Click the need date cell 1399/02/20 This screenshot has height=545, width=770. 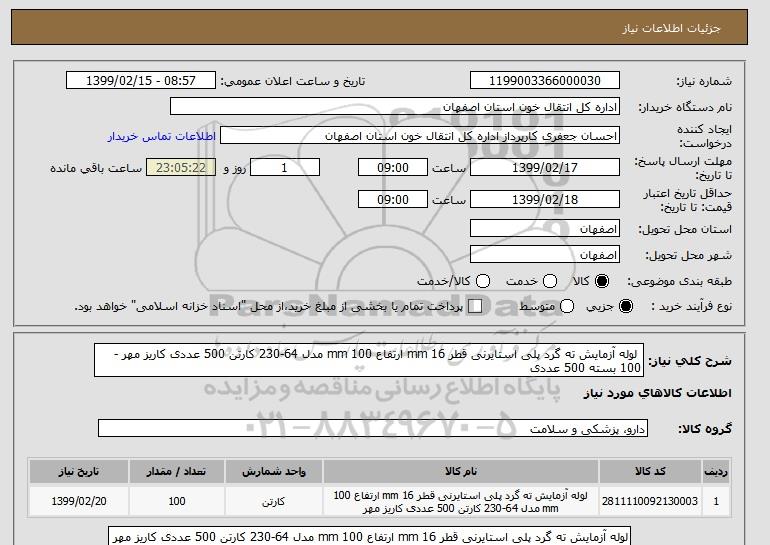pos(79,501)
